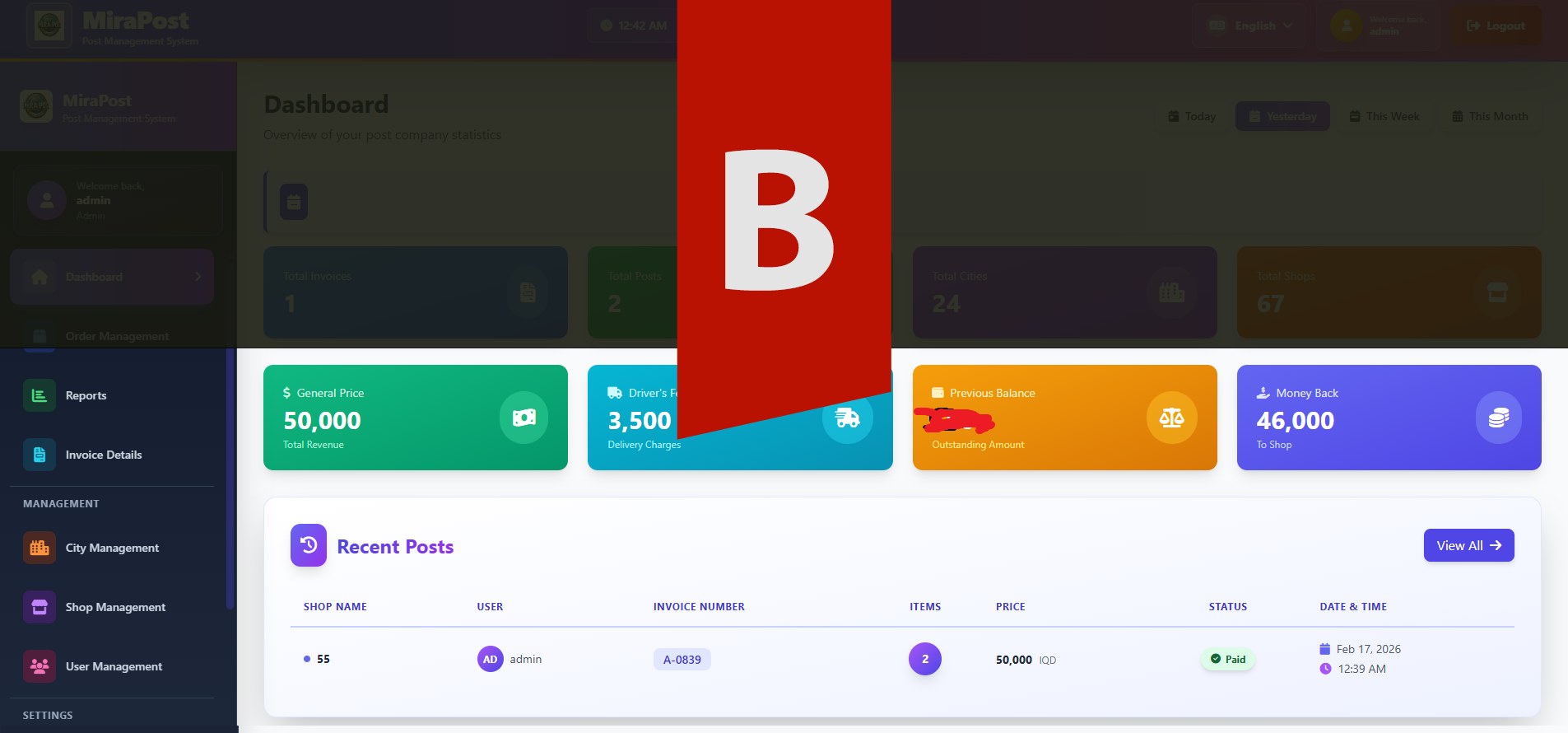Click the Total Invoices card

416,292
